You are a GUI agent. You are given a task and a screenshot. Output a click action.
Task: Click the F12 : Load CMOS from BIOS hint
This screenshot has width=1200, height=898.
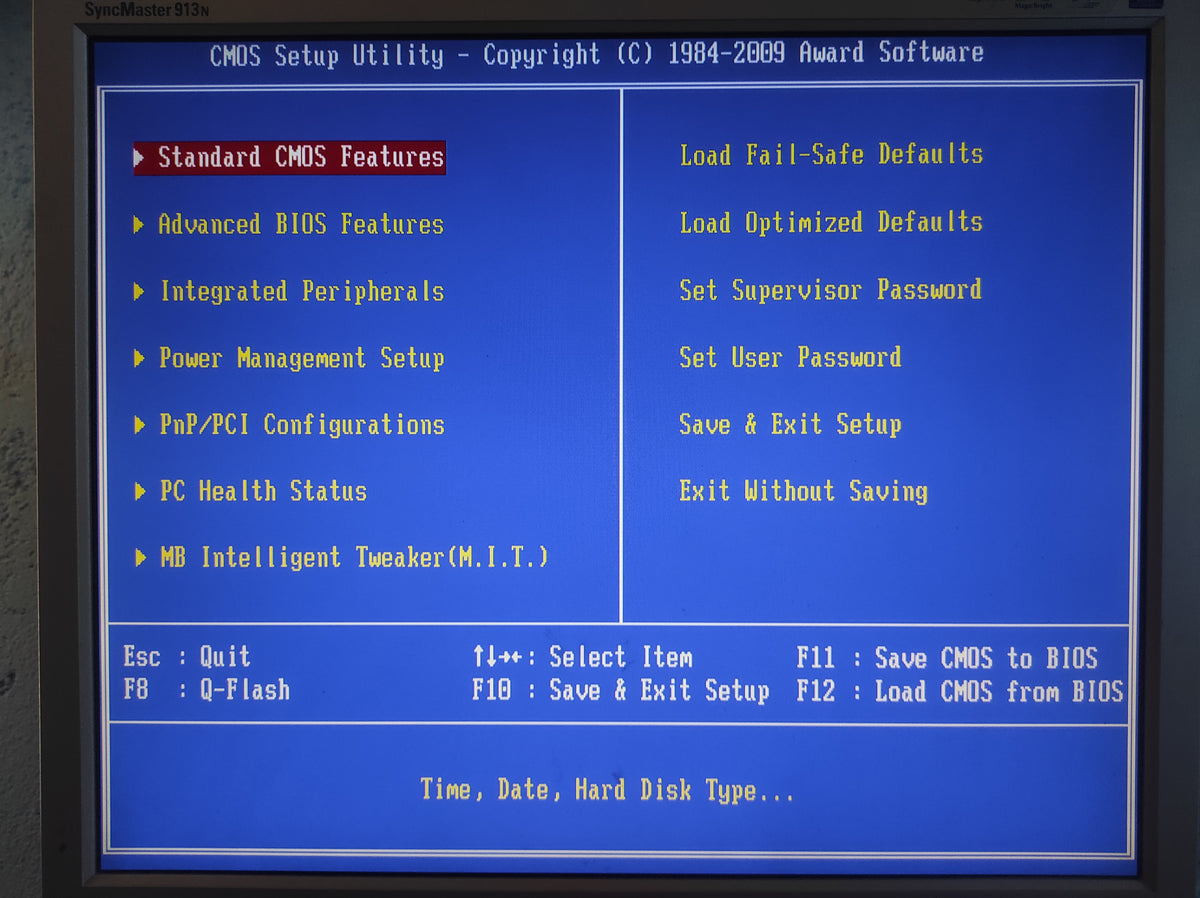[960, 691]
